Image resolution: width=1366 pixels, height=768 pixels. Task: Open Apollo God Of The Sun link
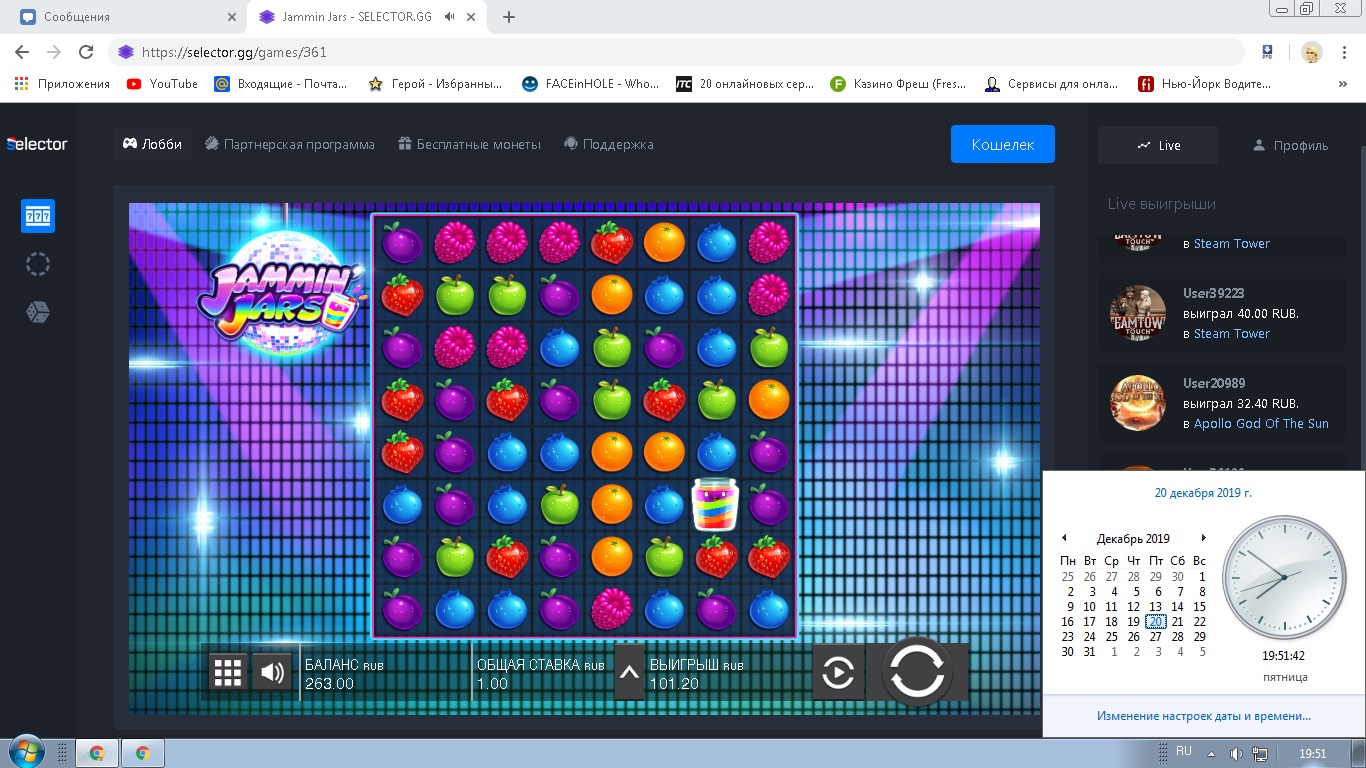point(1261,423)
